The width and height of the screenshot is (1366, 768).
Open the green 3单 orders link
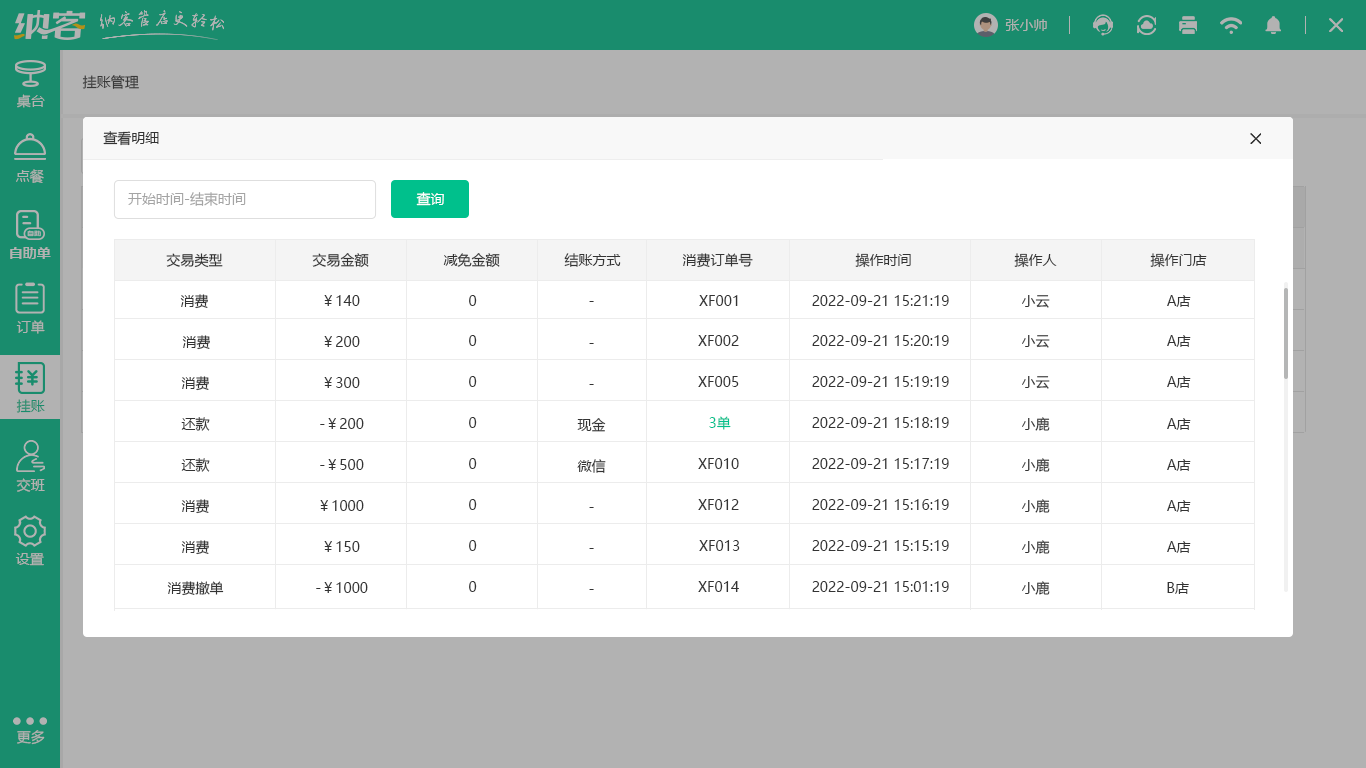[x=717, y=422]
